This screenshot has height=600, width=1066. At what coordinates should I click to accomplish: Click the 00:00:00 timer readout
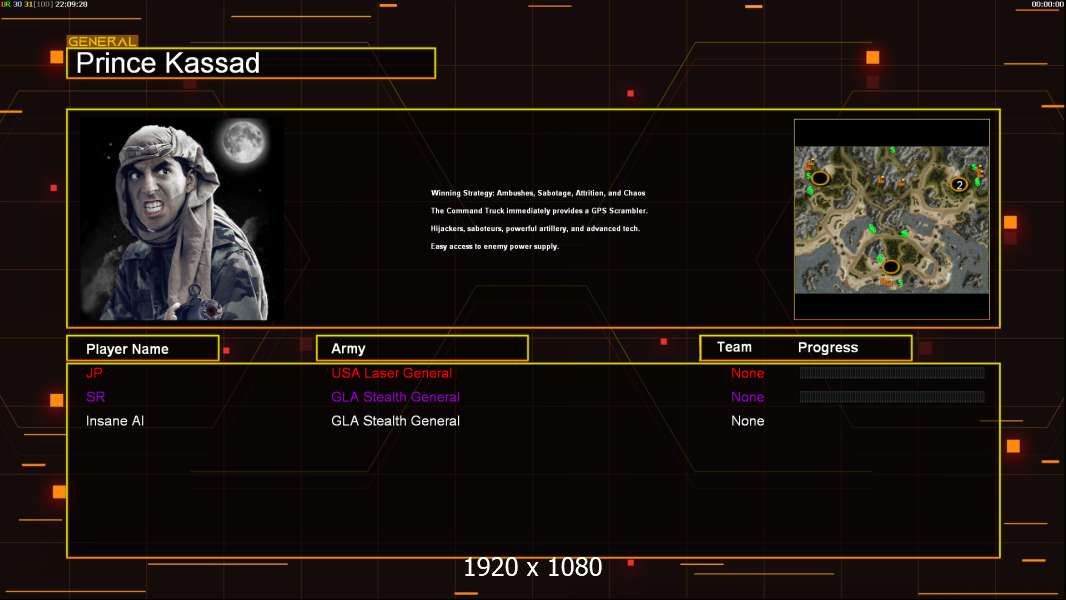1047,4
